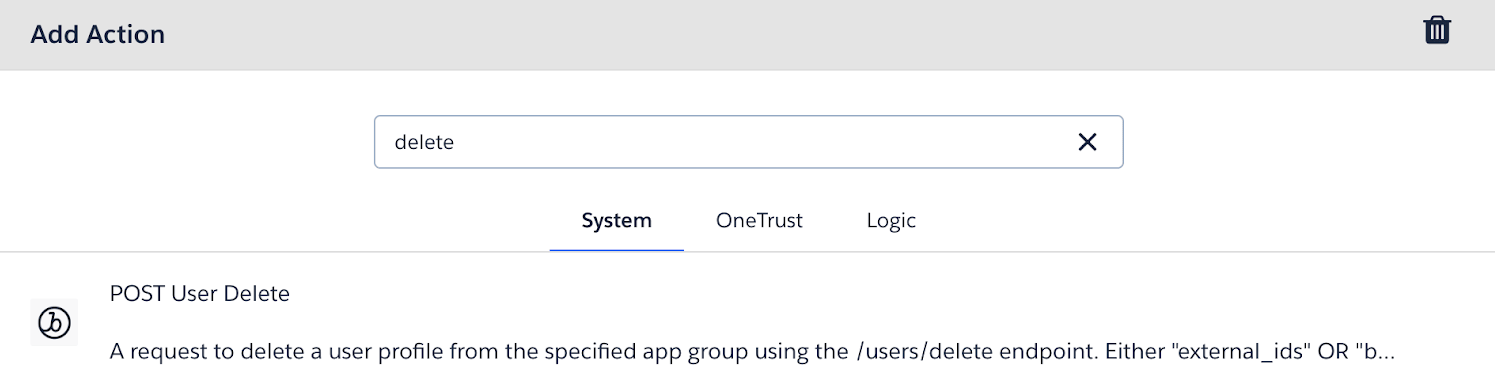Clear the search with the X icon

point(1087,142)
